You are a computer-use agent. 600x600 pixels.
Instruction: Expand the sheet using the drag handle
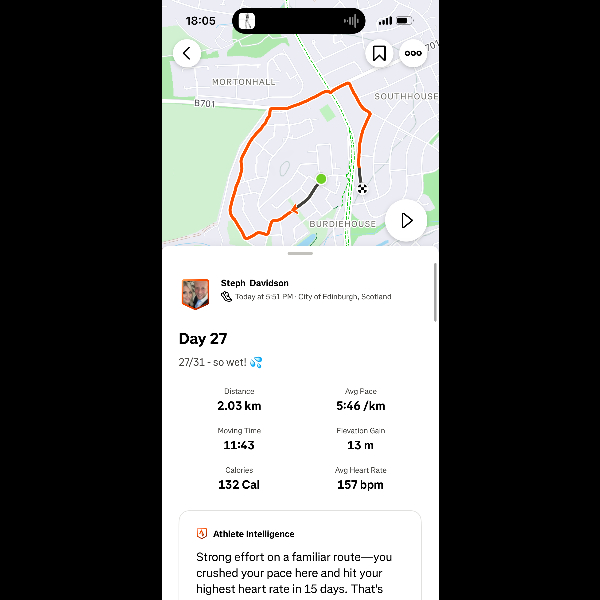point(300,253)
